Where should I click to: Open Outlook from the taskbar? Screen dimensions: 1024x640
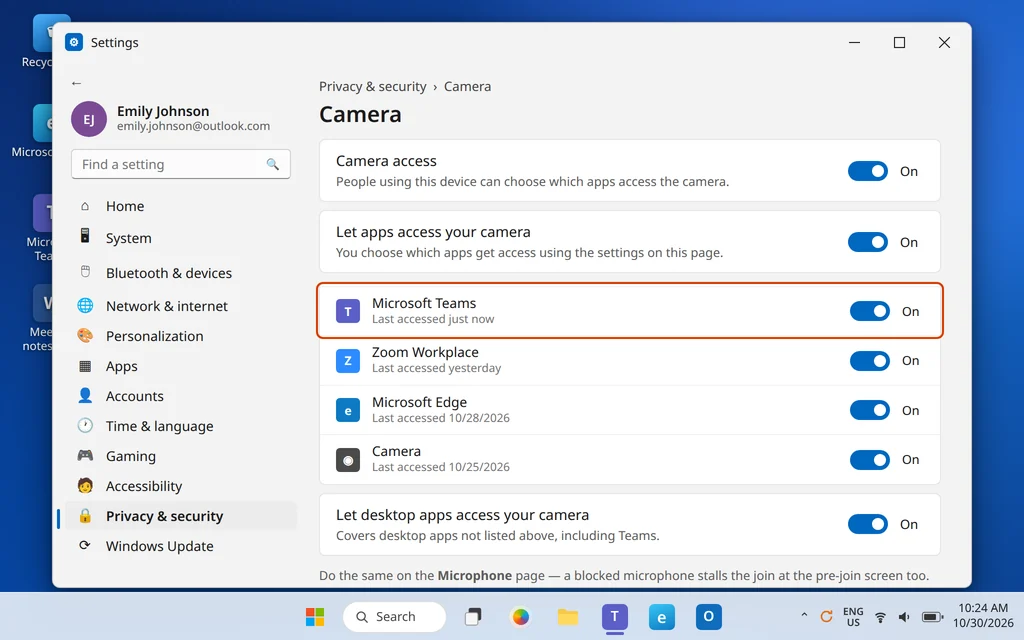(709, 616)
